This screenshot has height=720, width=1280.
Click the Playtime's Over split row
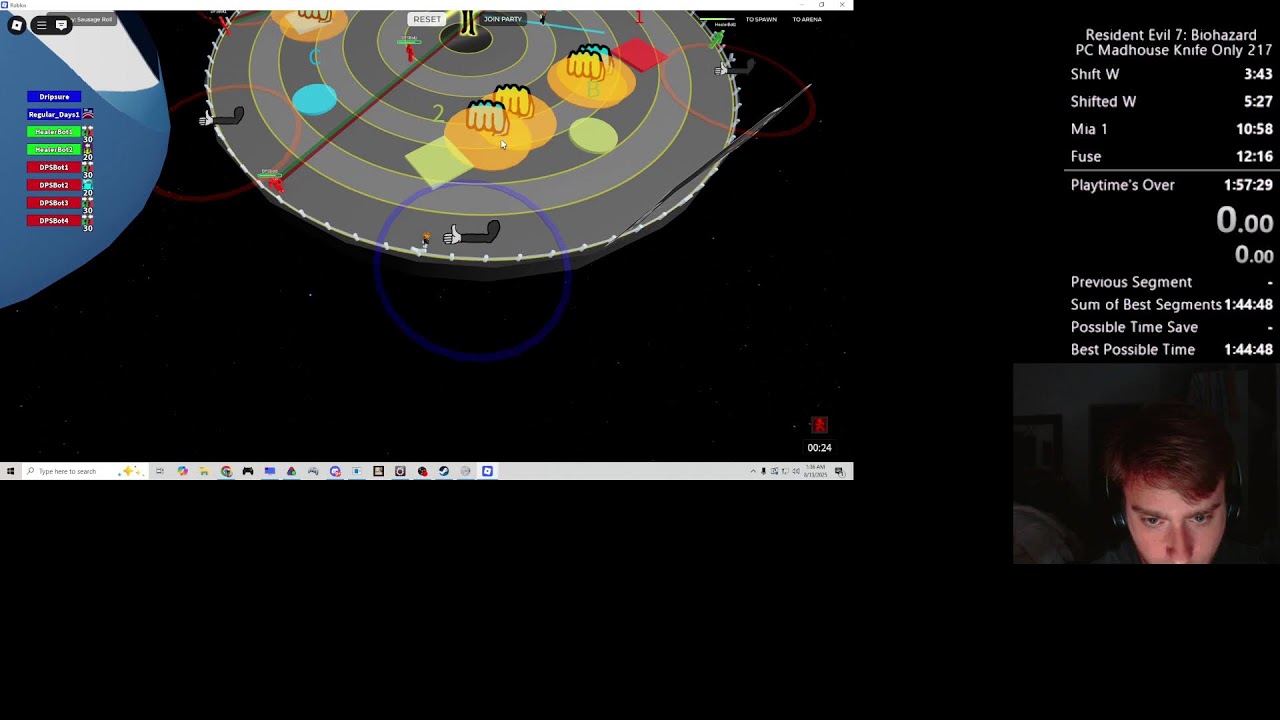click(1171, 185)
